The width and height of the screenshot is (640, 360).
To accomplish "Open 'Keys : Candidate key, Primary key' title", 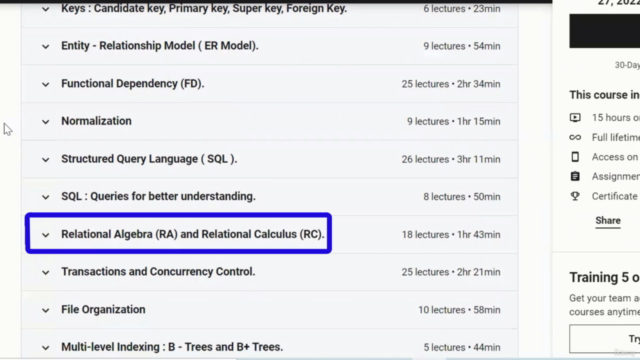I will pyautogui.click(x=204, y=8).
